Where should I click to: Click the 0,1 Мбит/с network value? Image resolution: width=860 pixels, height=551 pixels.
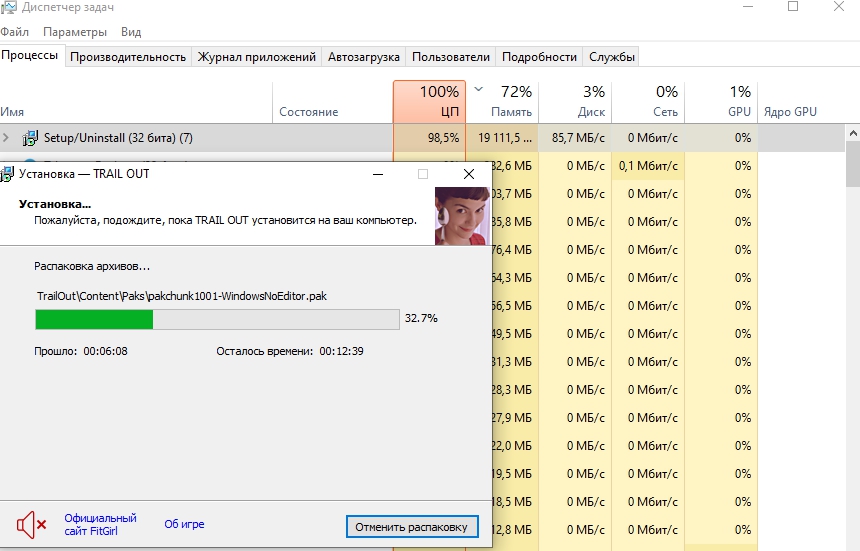tap(648, 166)
